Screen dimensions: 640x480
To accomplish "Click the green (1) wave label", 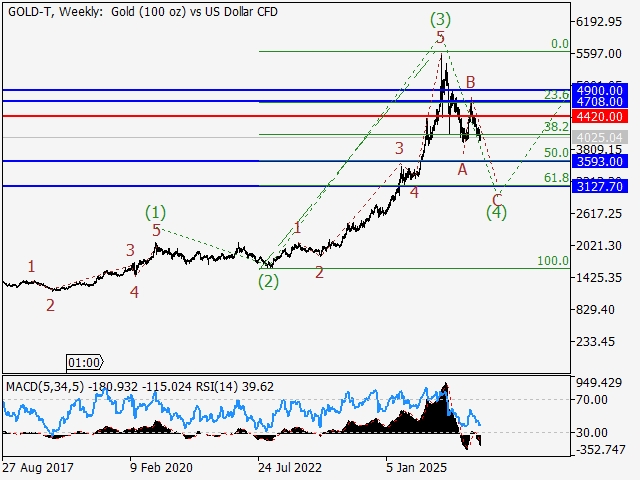I will click(156, 213).
